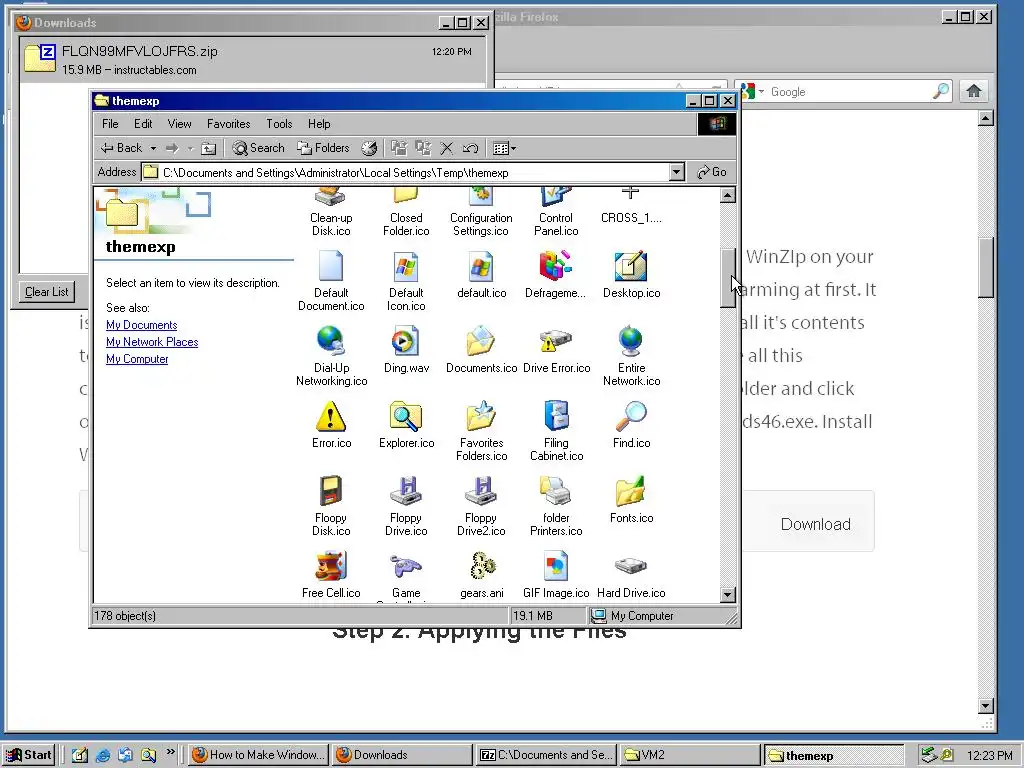Click the Move To toolbar icon

398,148
